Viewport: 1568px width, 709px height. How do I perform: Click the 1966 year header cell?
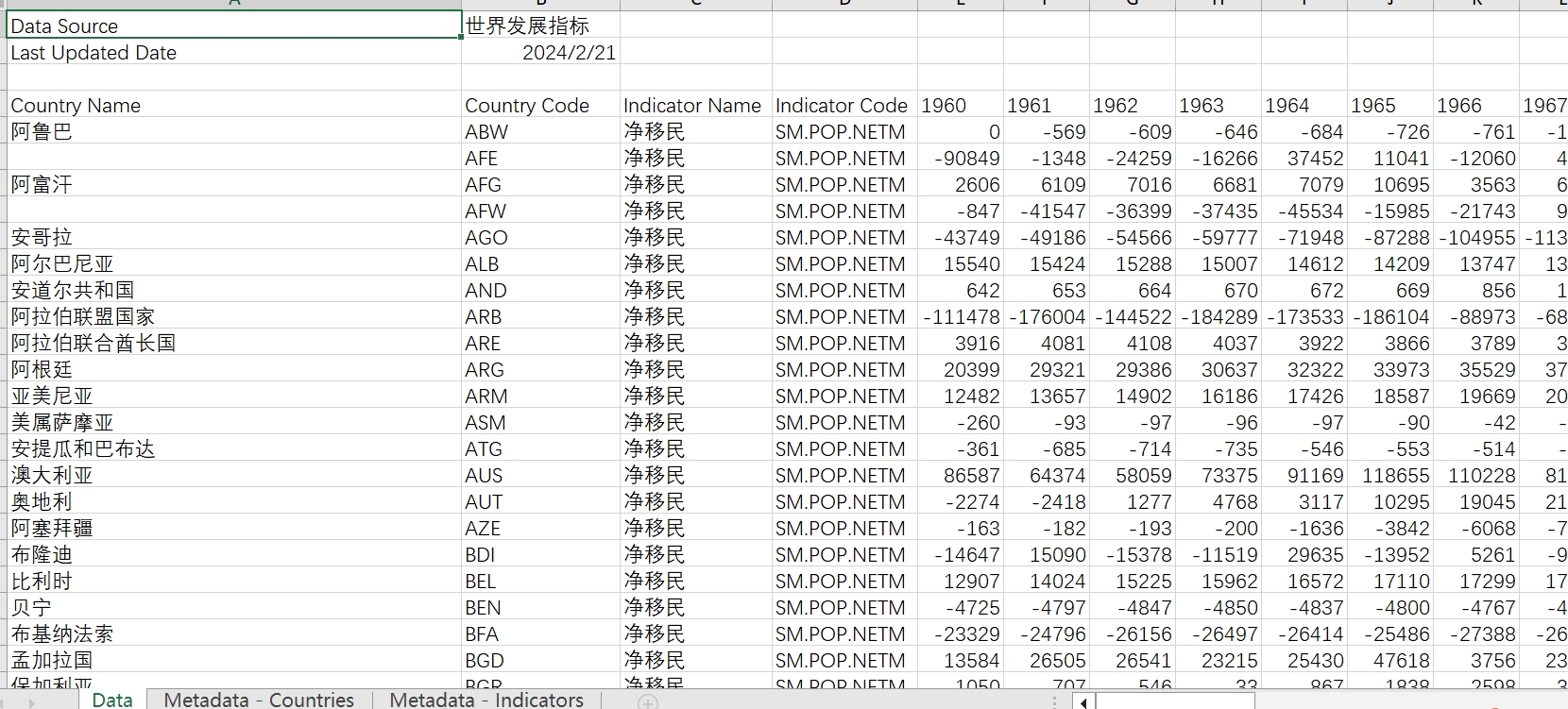[1476, 105]
